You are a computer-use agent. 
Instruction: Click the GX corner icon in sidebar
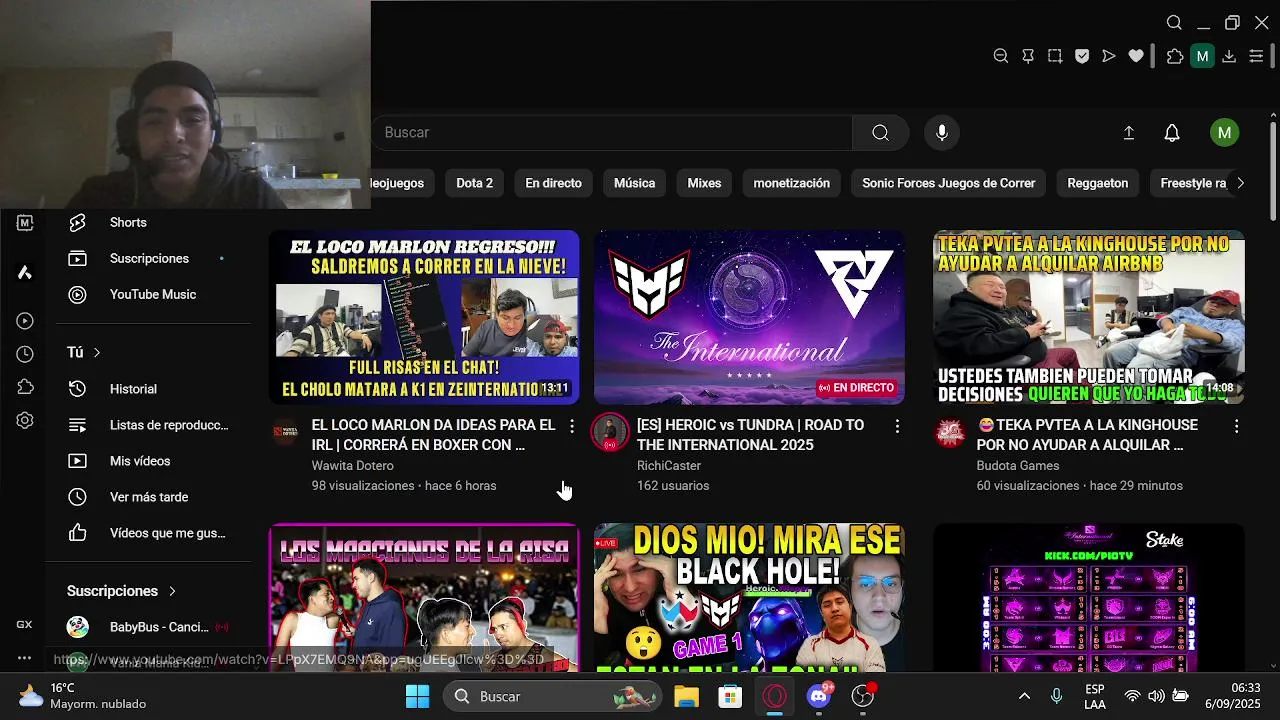pyautogui.click(x=24, y=624)
